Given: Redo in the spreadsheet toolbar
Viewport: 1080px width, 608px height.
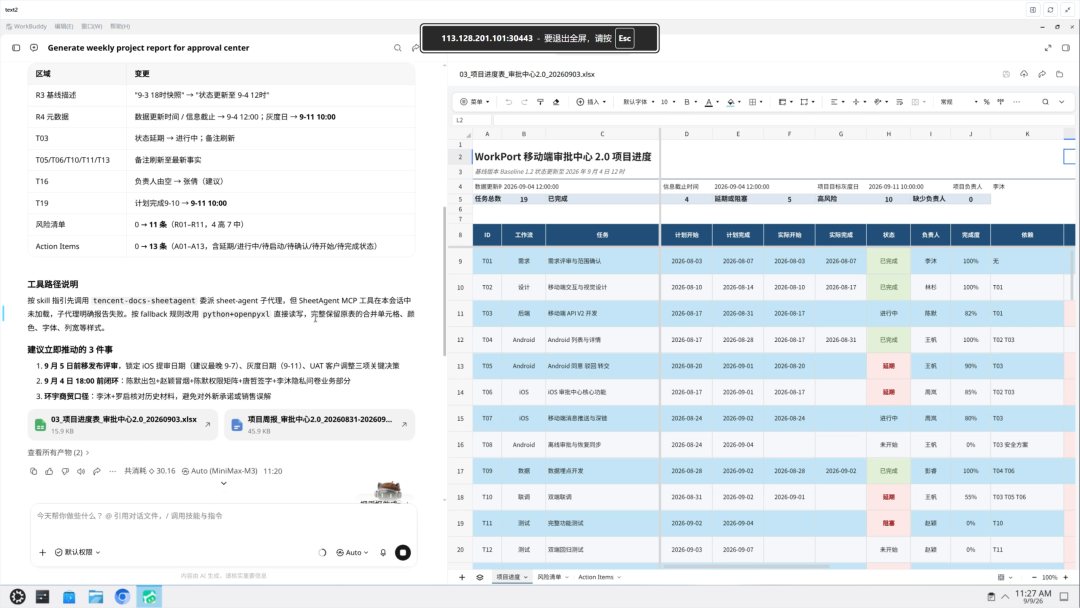Looking at the screenshot, I should pos(524,102).
